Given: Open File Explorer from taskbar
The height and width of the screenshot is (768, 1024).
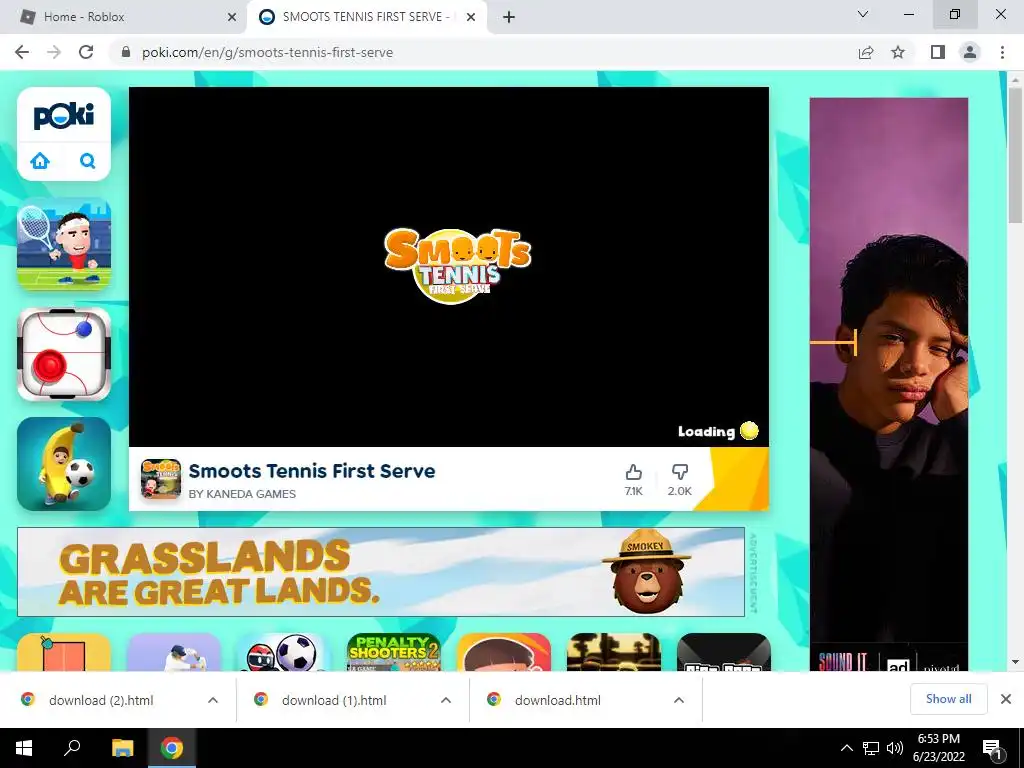Looking at the screenshot, I should point(122,748).
